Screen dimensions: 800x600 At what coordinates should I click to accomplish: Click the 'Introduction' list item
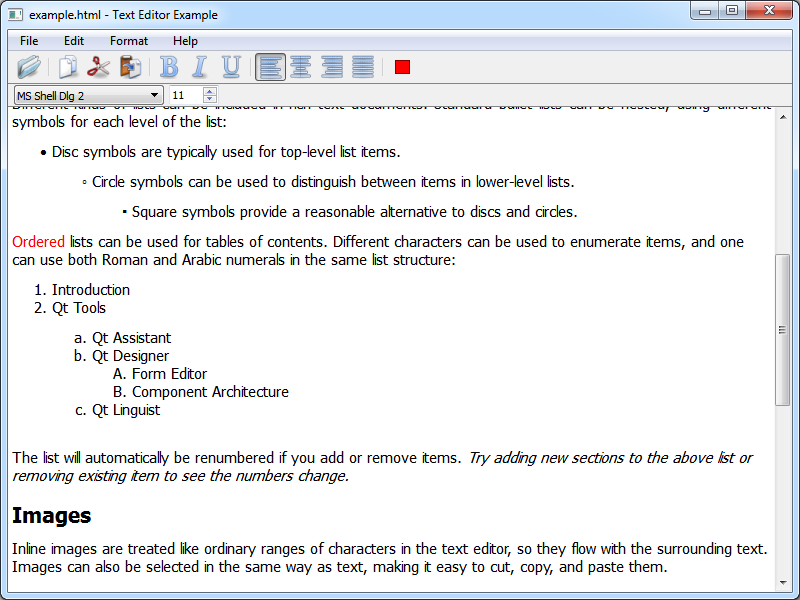(91, 290)
